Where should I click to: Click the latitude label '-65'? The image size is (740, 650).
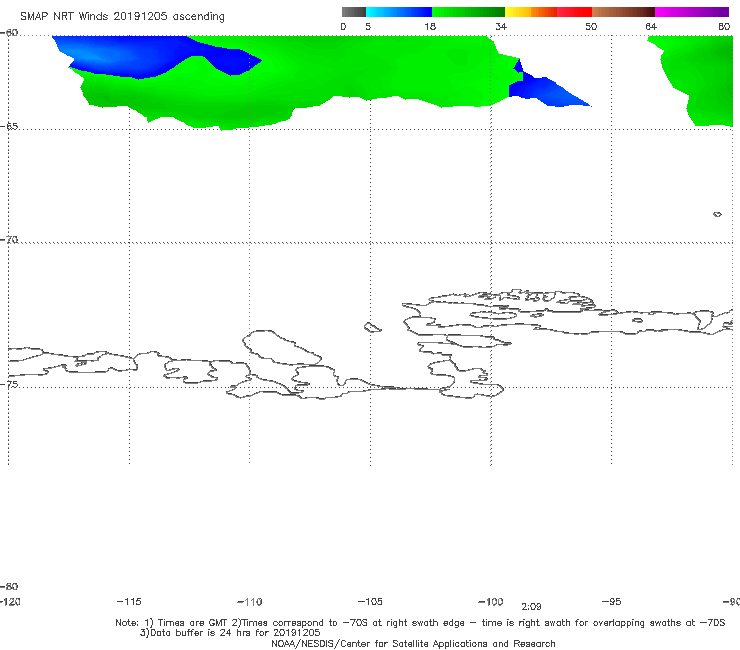pyautogui.click(x=9, y=127)
